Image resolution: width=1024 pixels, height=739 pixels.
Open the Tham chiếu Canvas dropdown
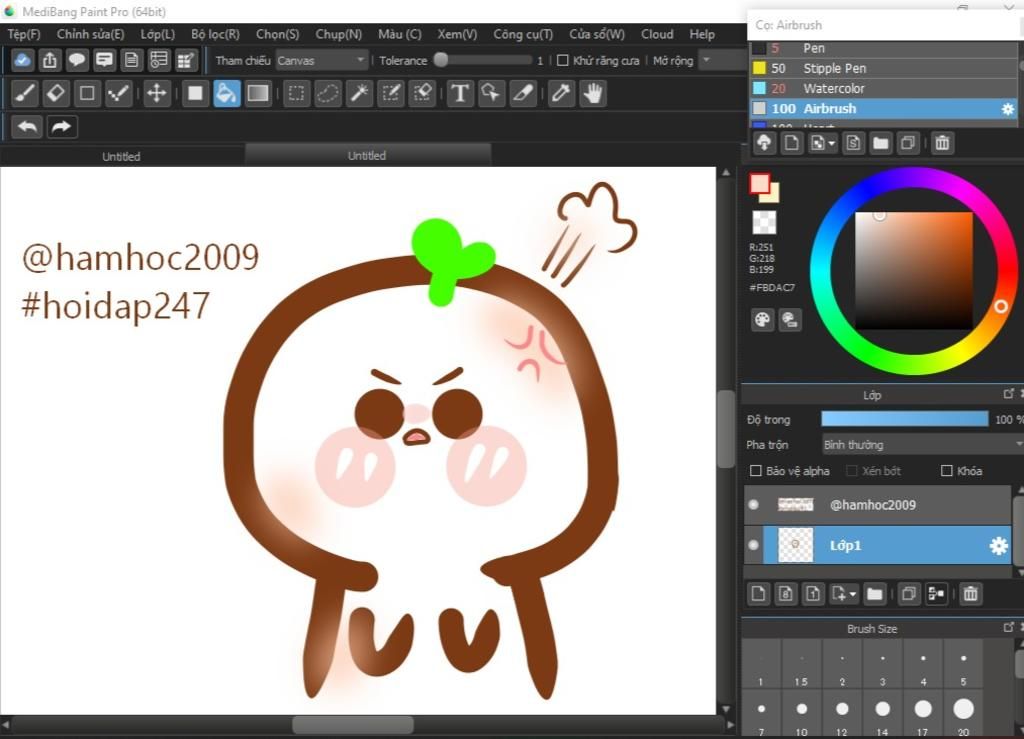coord(322,61)
